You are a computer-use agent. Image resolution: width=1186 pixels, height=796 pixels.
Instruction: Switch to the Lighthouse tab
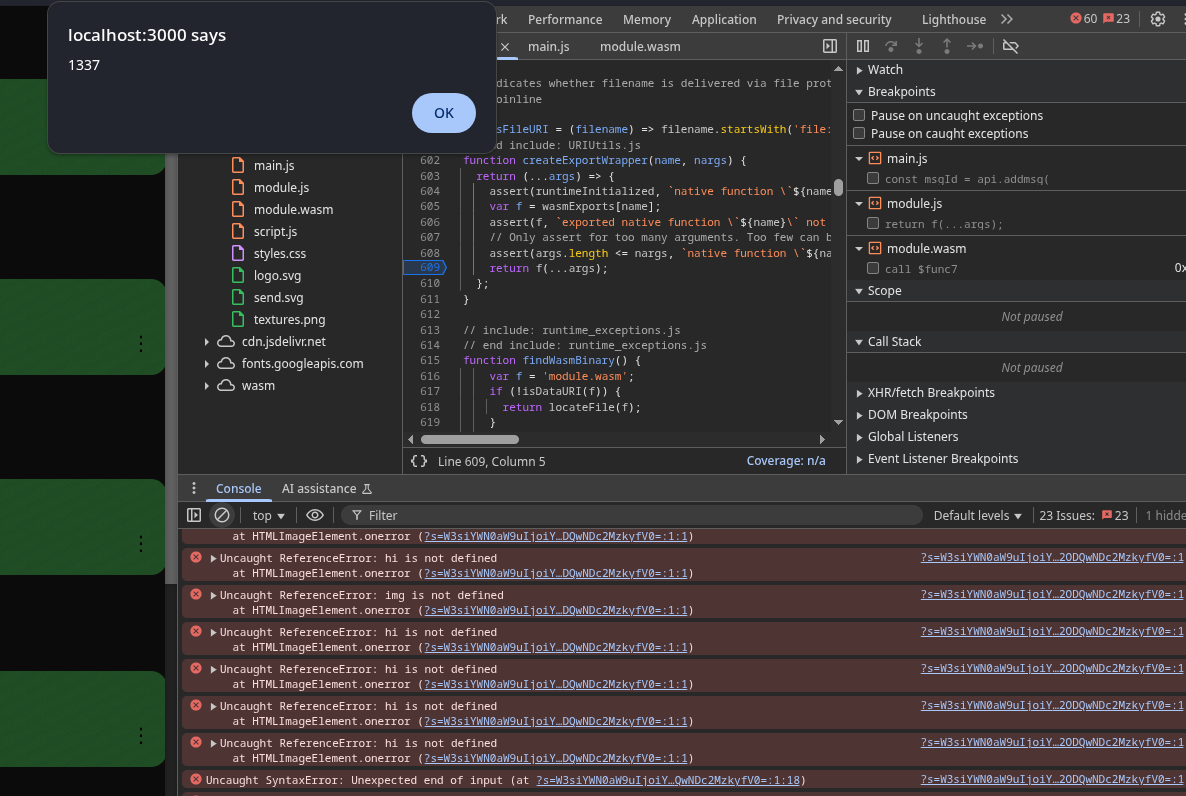pyautogui.click(x=953, y=20)
